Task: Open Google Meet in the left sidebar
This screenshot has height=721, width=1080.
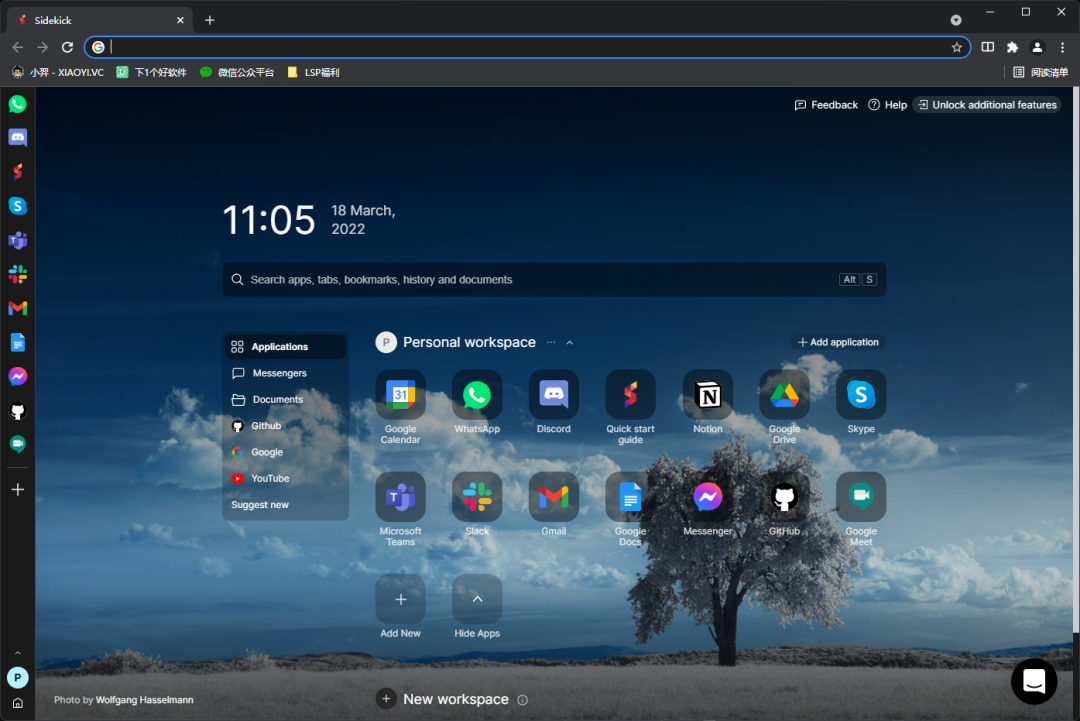Action: pyautogui.click(x=18, y=444)
